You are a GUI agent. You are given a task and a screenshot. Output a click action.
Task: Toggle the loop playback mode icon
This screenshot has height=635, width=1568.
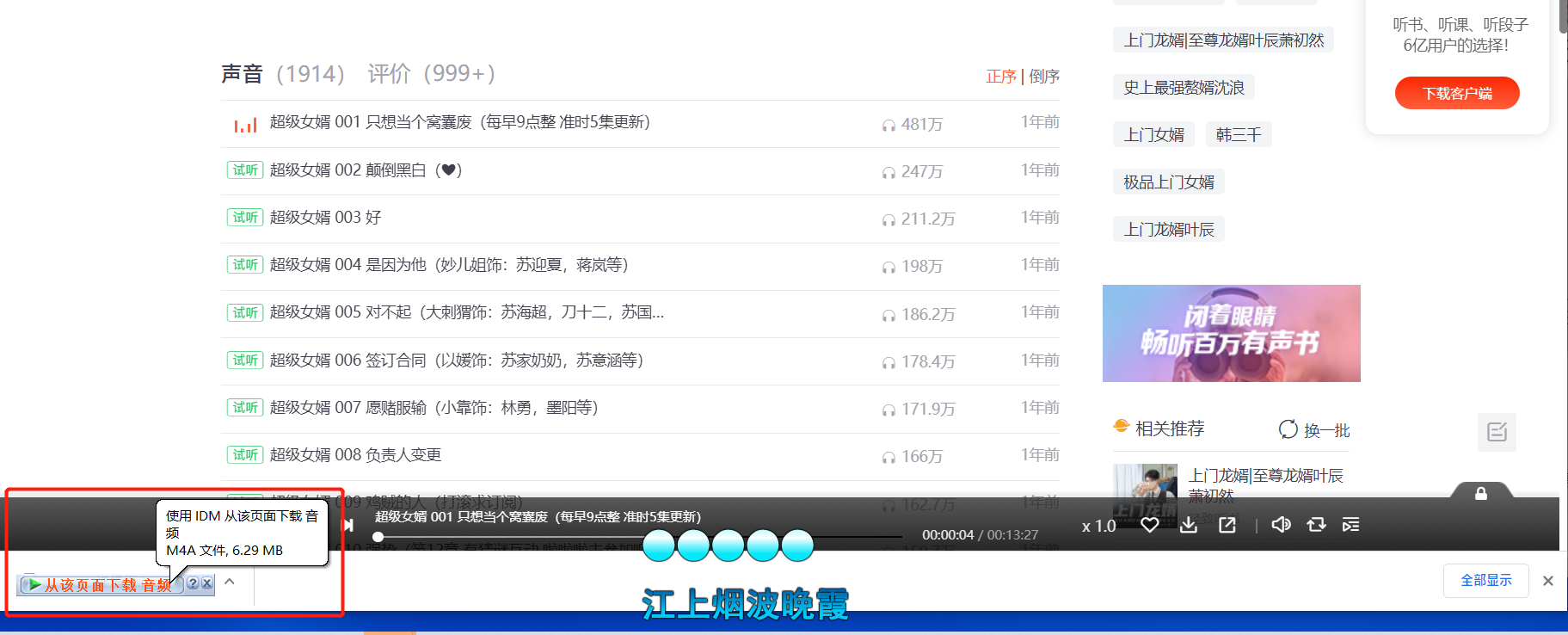pyautogui.click(x=1316, y=525)
